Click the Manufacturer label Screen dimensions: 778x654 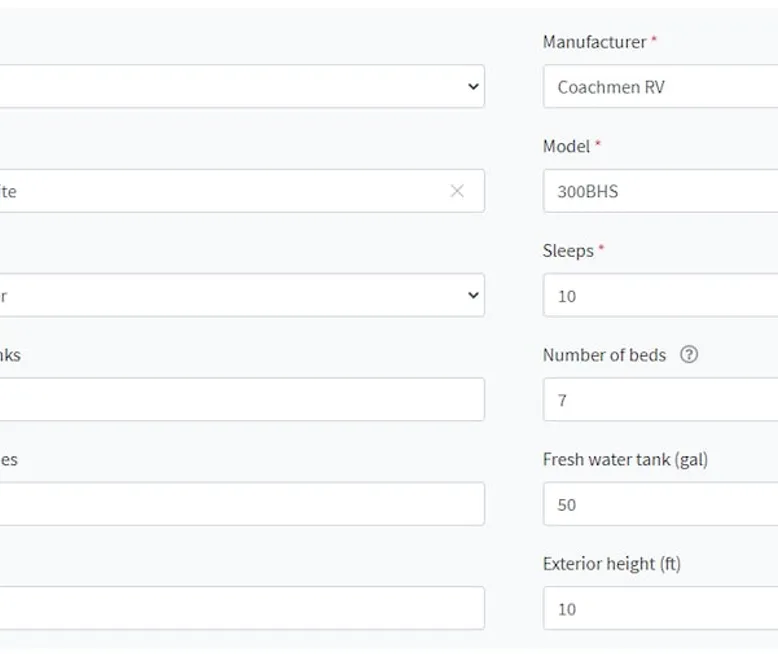[x=594, y=42]
